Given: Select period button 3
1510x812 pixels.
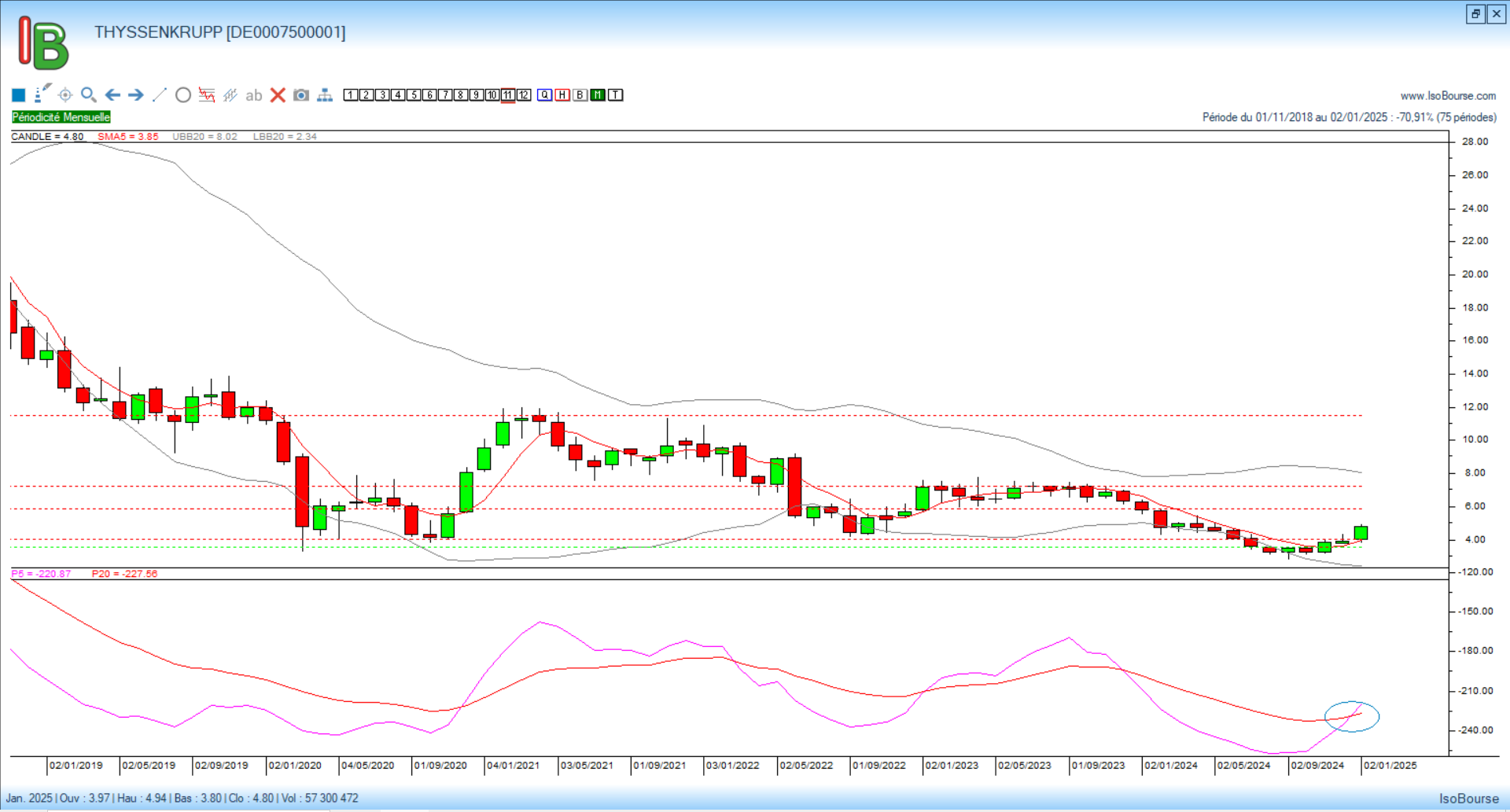Looking at the screenshot, I should pyautogui.click(x=382, y=95).
